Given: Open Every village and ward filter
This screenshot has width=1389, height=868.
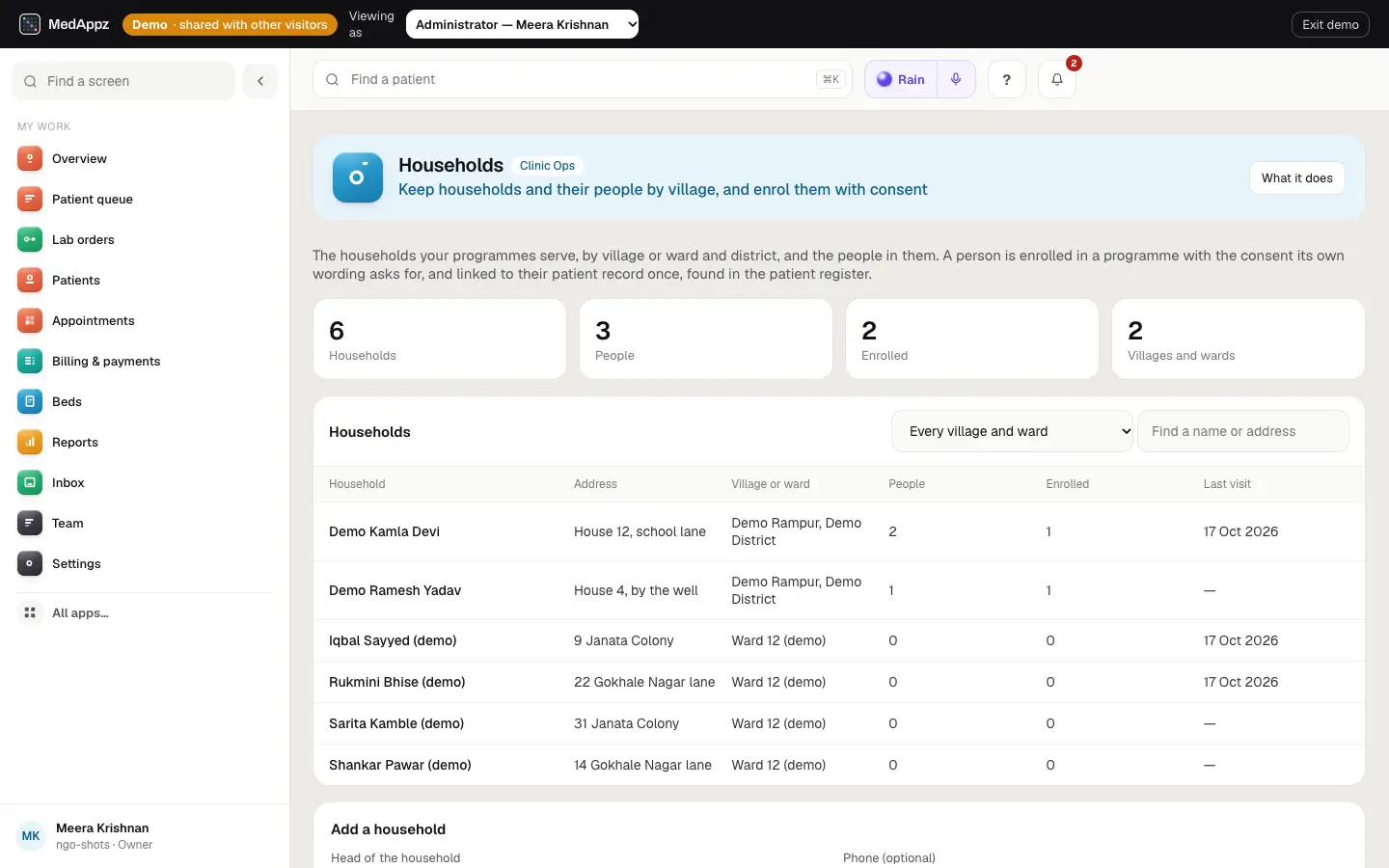Looking at the screenshot, I should tap(1012, 431).
